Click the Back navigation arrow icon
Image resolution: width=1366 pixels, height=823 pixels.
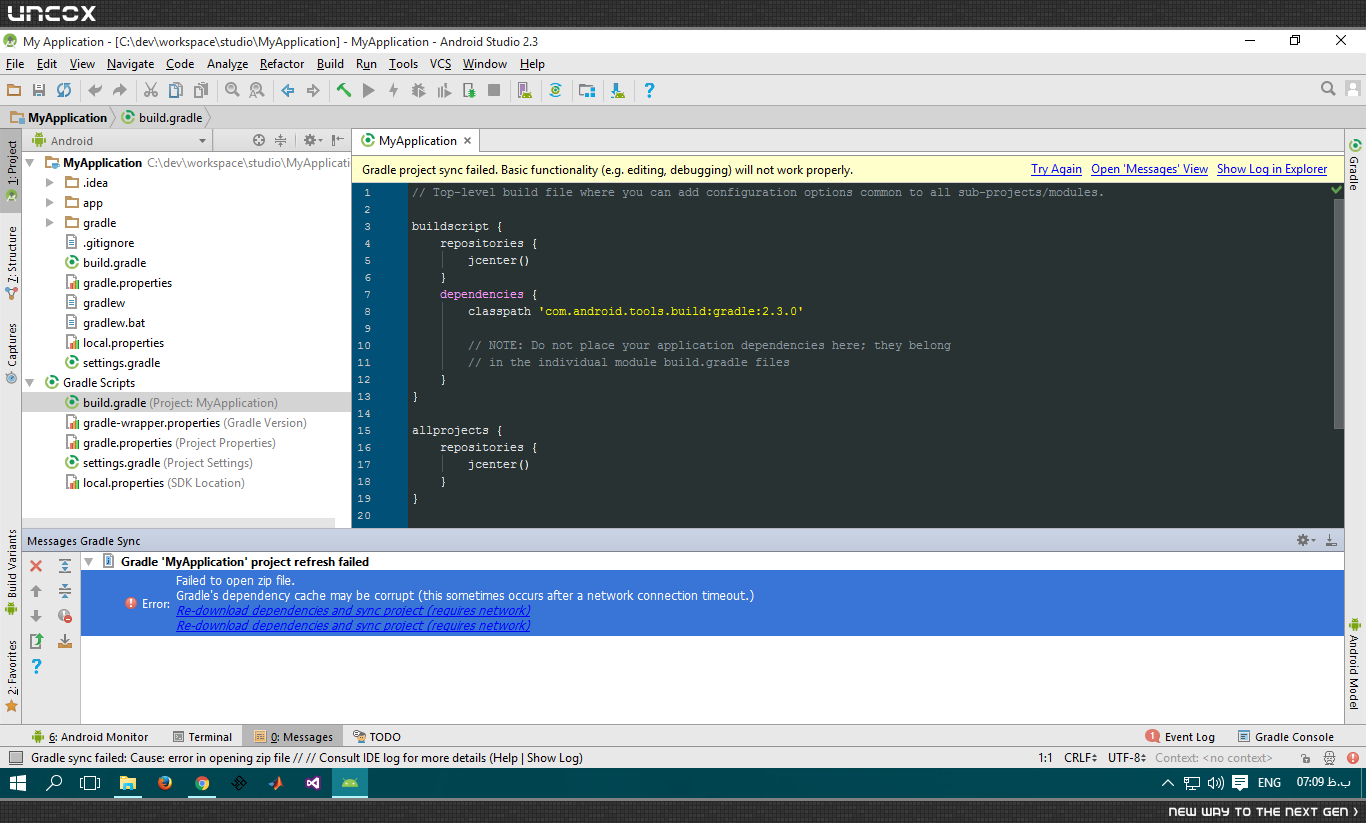tap(288, 90)
